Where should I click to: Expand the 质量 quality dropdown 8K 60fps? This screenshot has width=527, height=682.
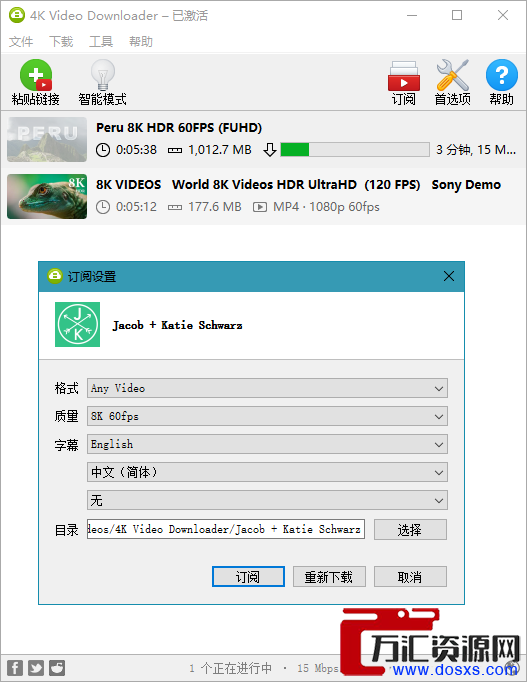(x=267, y=416)
